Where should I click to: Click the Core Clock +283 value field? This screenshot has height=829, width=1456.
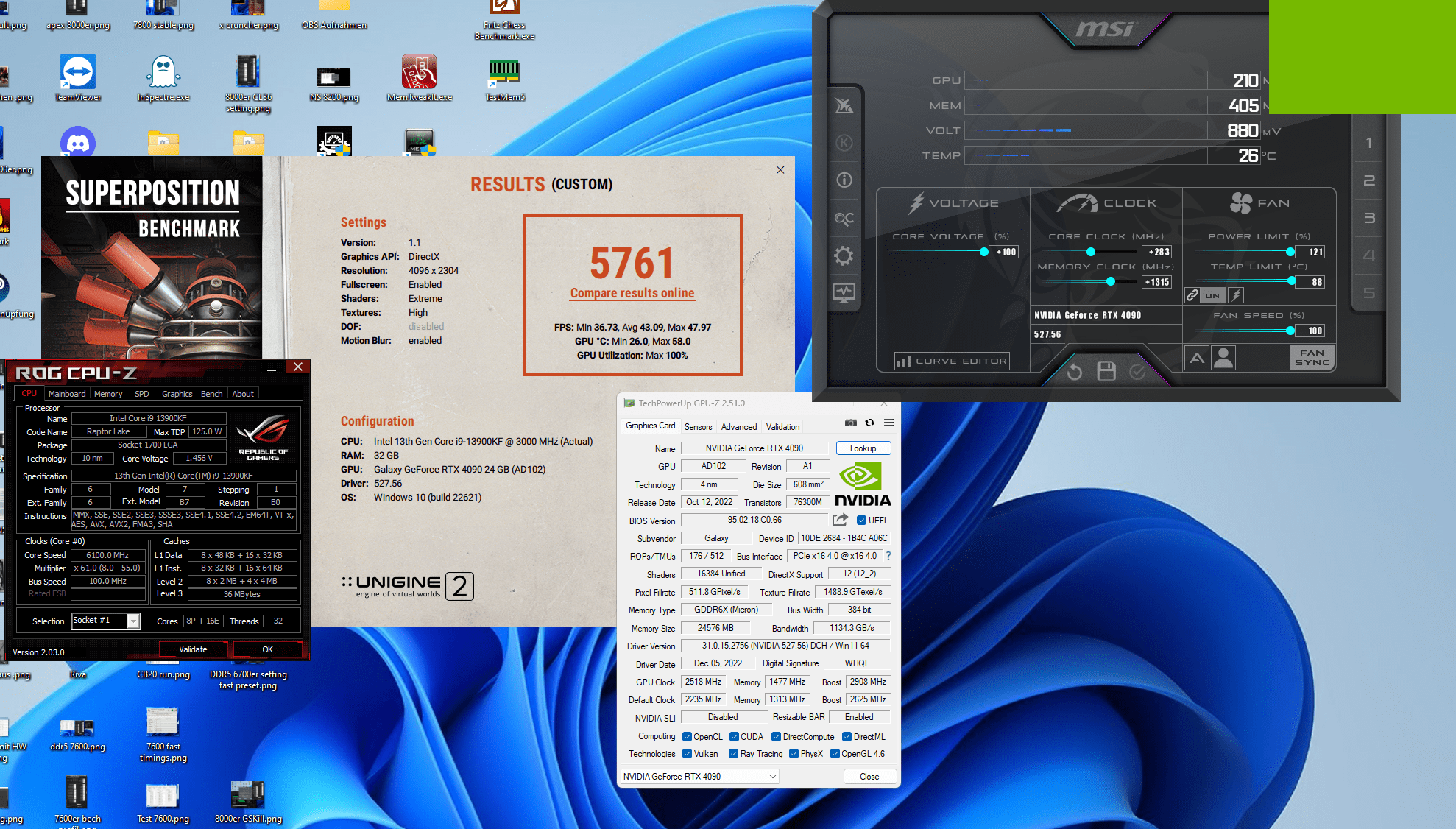[1156, 252]
